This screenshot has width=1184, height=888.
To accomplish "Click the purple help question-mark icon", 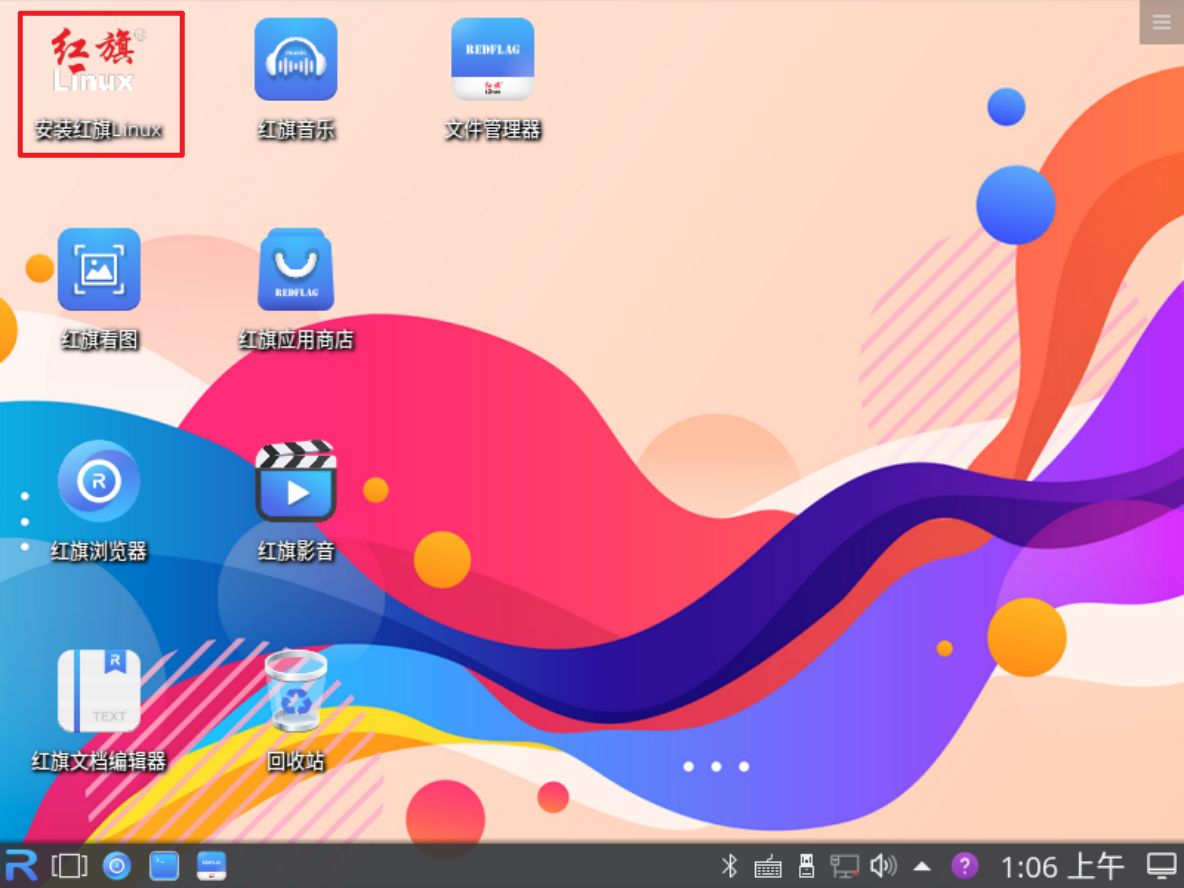I will tap(964, 866).
